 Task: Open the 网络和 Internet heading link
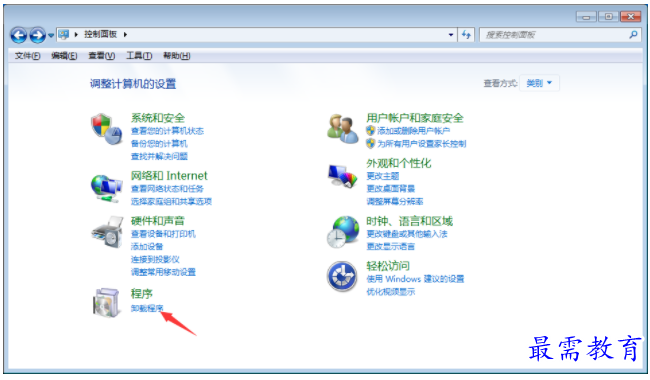(169, 176)
